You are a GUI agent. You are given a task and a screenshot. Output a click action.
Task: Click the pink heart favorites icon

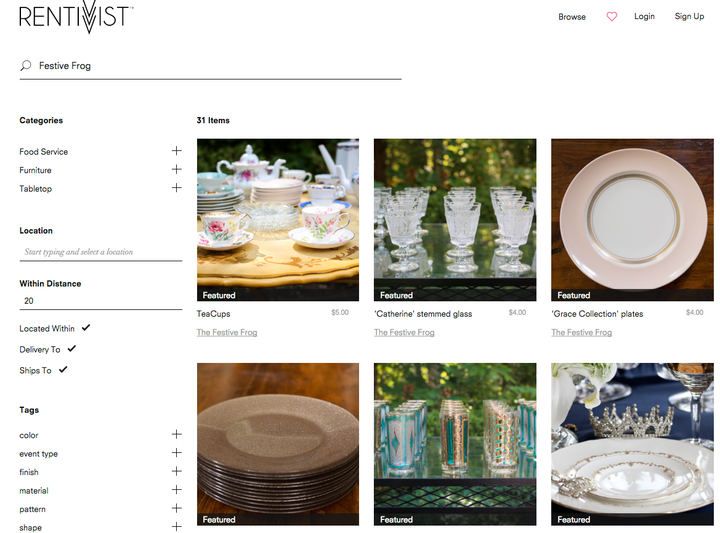pyautogui.click(x=612, y=17)
